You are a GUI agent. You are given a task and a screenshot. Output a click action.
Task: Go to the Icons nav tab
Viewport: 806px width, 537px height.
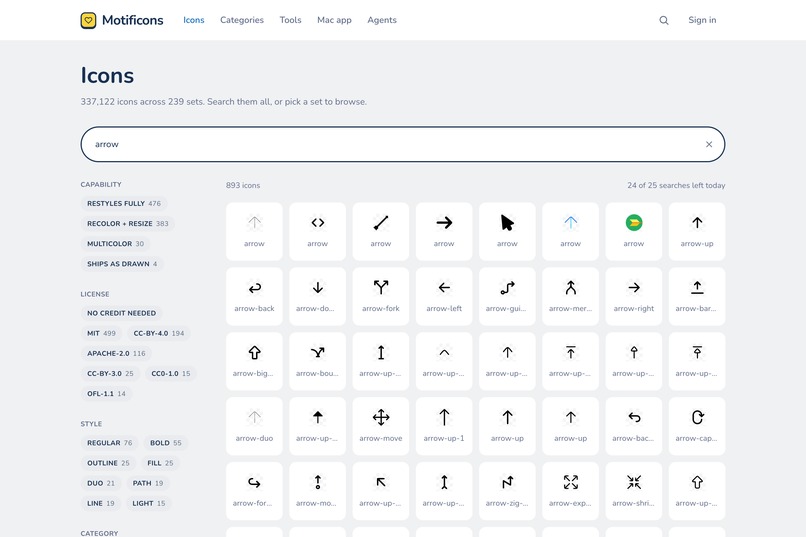[194, 20]
